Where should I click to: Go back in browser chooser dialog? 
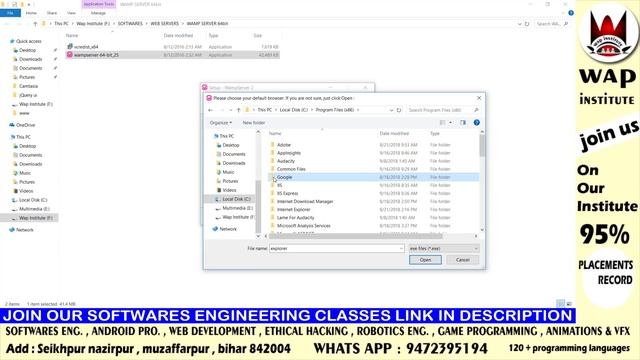click(211, 110)
